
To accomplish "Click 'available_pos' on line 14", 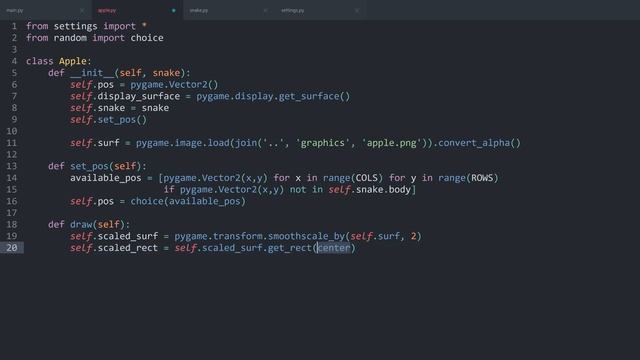I will coord(105,178).
